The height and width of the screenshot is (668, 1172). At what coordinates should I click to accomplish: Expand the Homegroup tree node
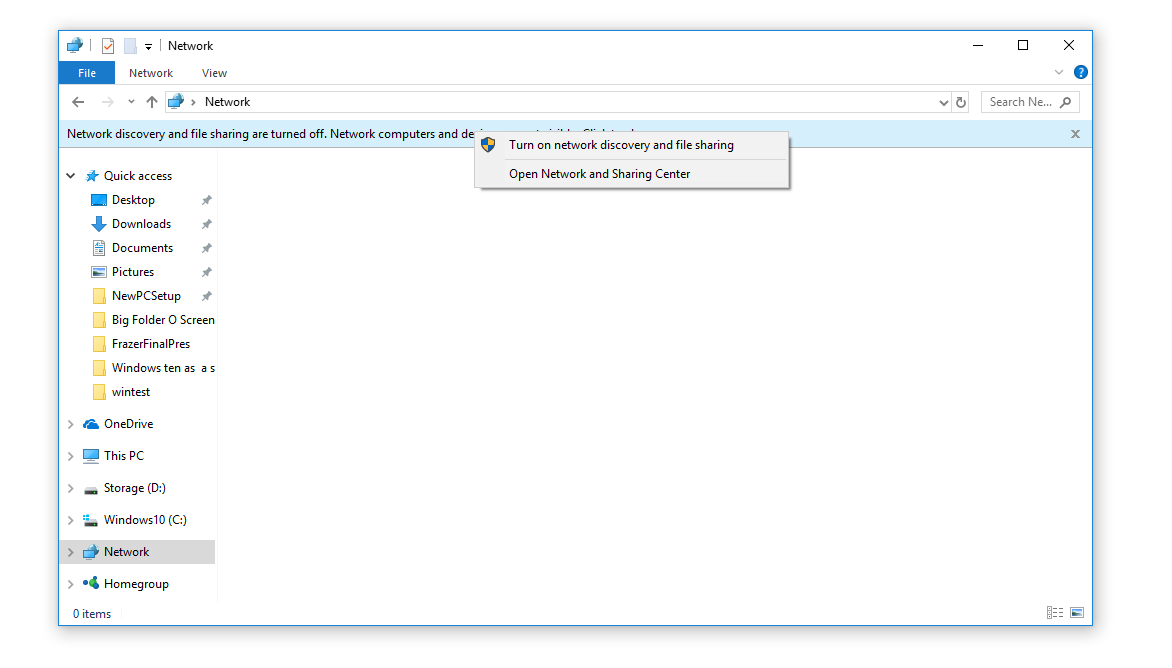(x=71, y=584)
